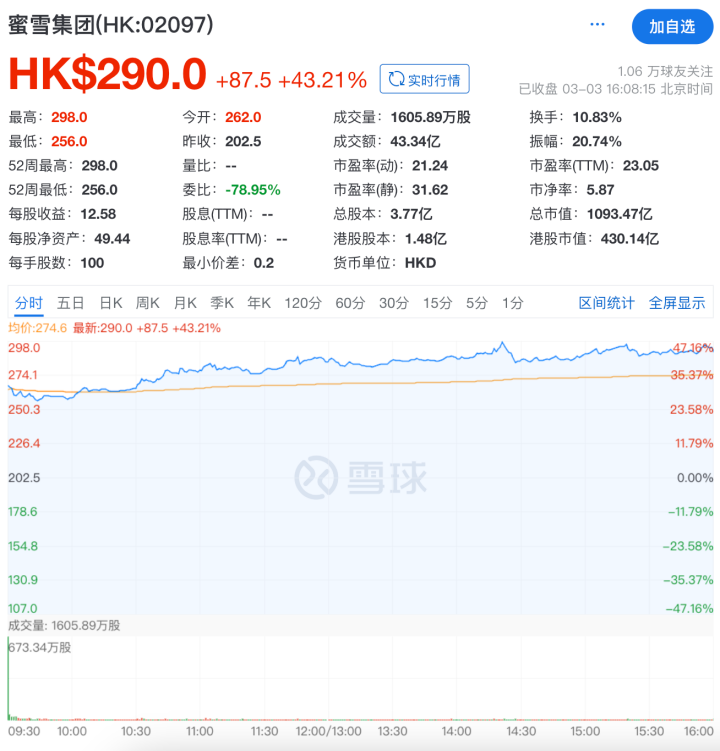720x751 pixels.
Task: Select the 60分 interval tab
Action: point(350,302)
